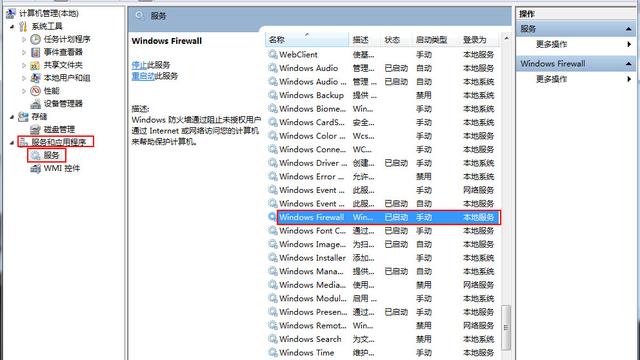Click the services list scrollbar thumb

pos(506,327)
